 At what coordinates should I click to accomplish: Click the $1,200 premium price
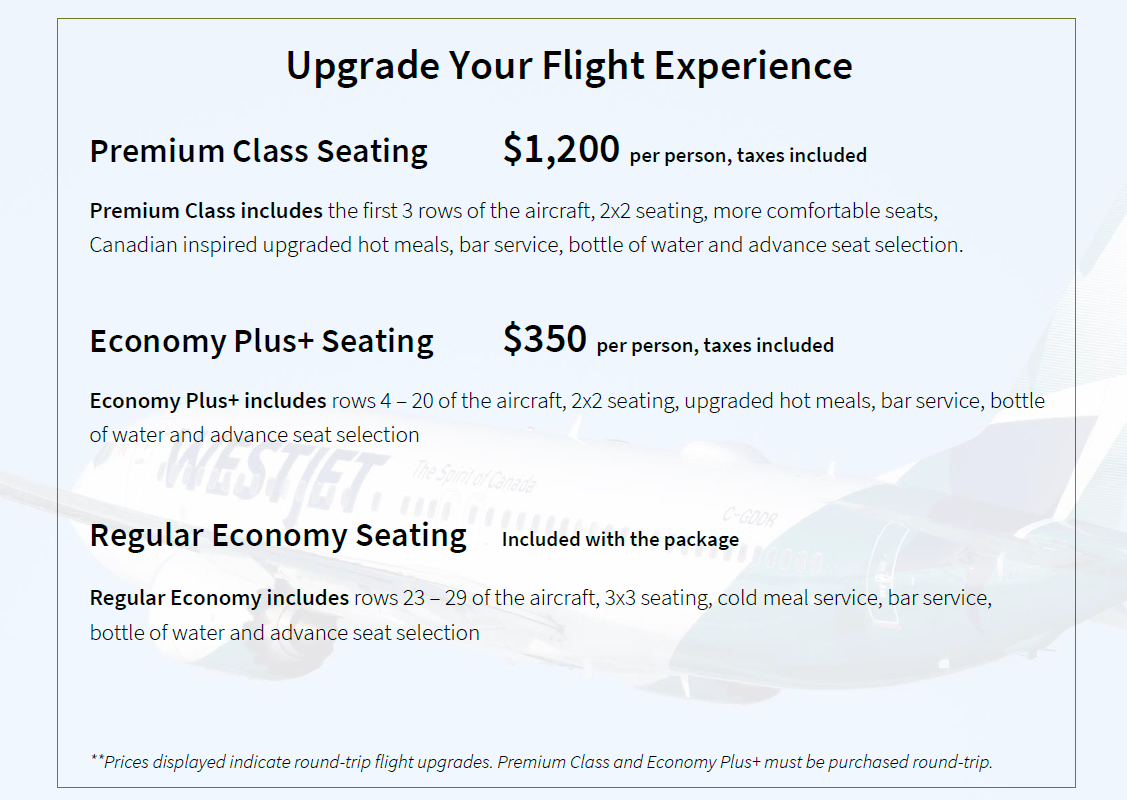(561, 149)
